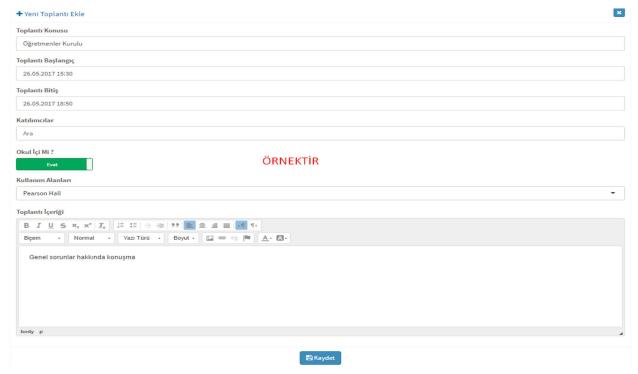This screenshot has height=374, width=638.
Task: Toggle the Okul İçi Mi switch
Action: pos(55,164)
